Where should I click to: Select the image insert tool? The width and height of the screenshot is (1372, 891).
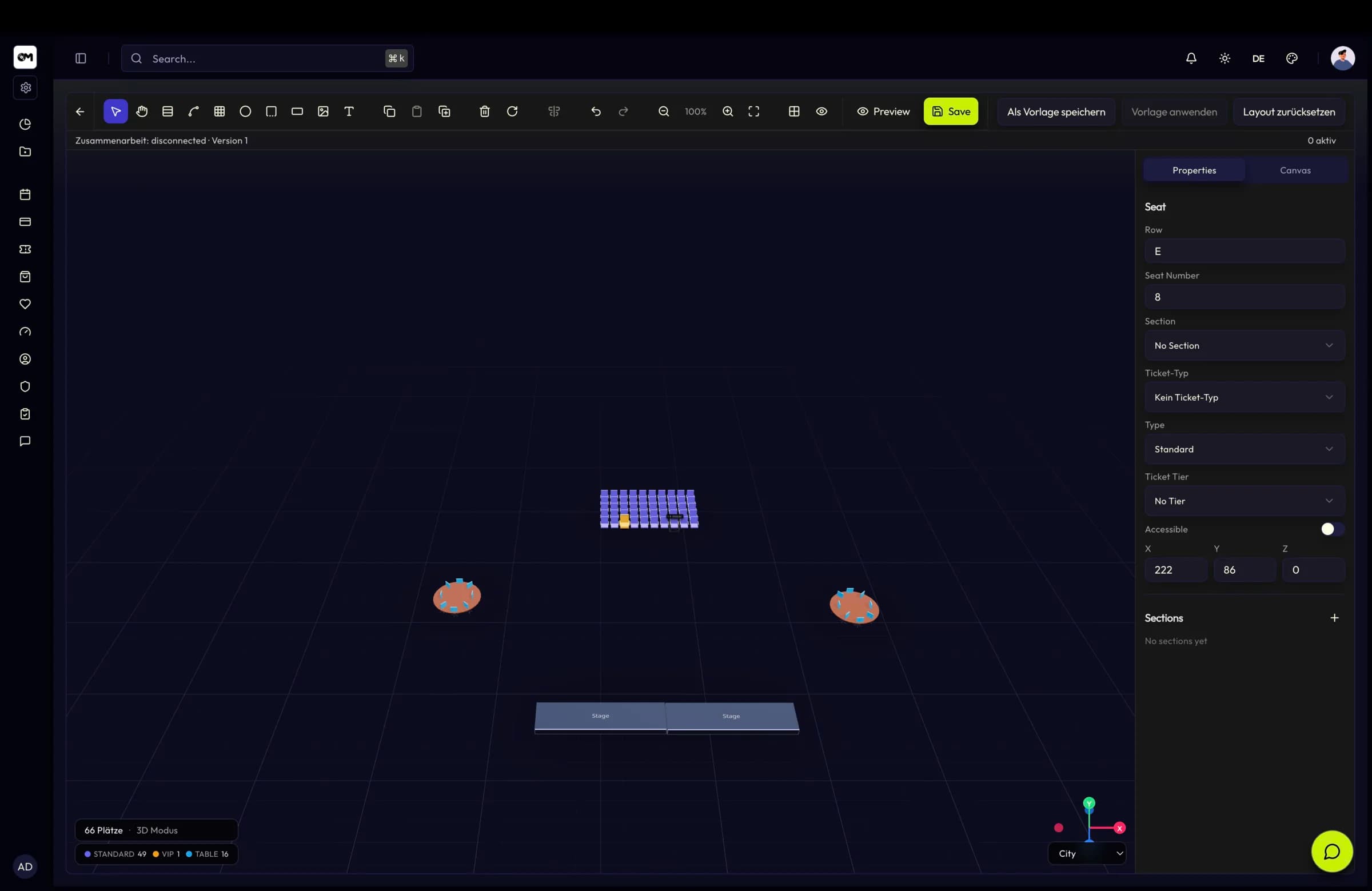coord(324,111)
